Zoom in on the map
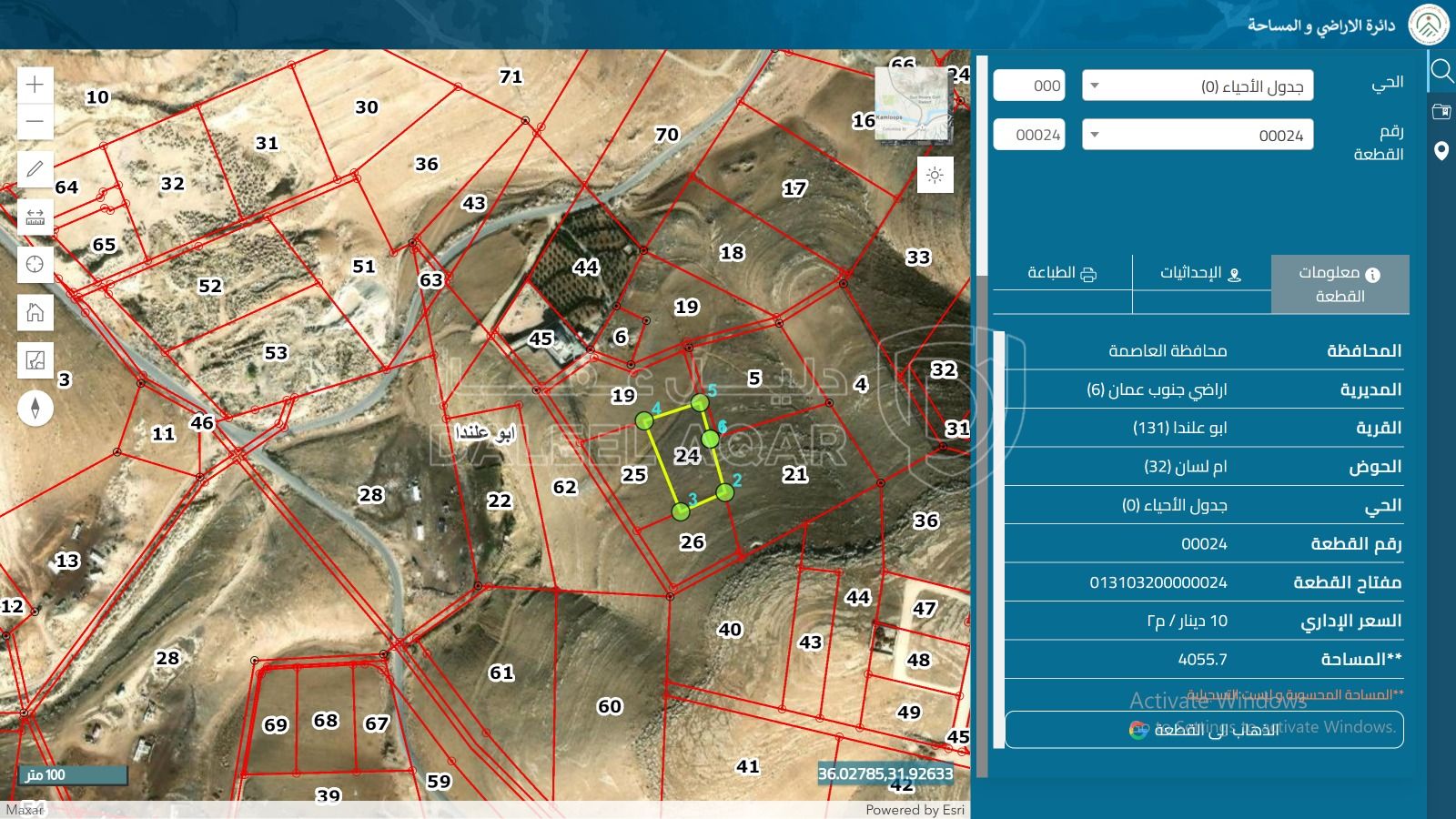Image resolution: width=1456 pixels, height=819 pixels. 35,85
